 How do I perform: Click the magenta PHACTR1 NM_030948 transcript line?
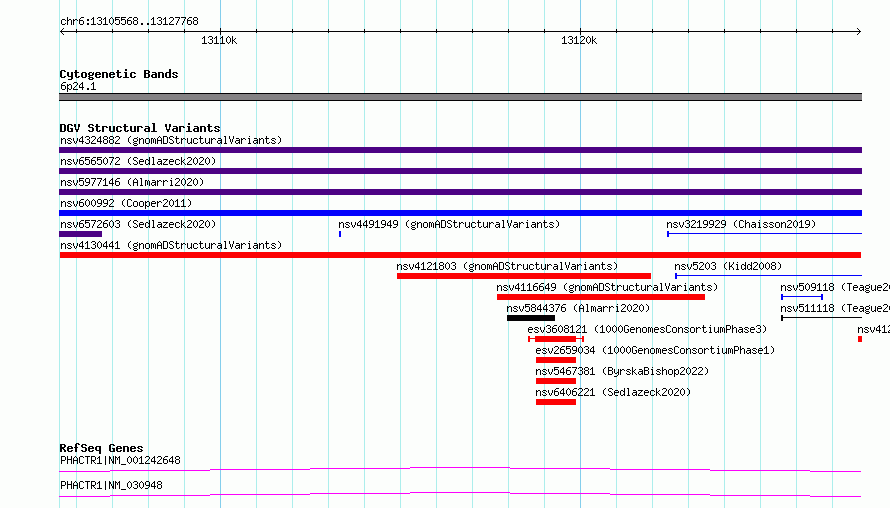460,494
